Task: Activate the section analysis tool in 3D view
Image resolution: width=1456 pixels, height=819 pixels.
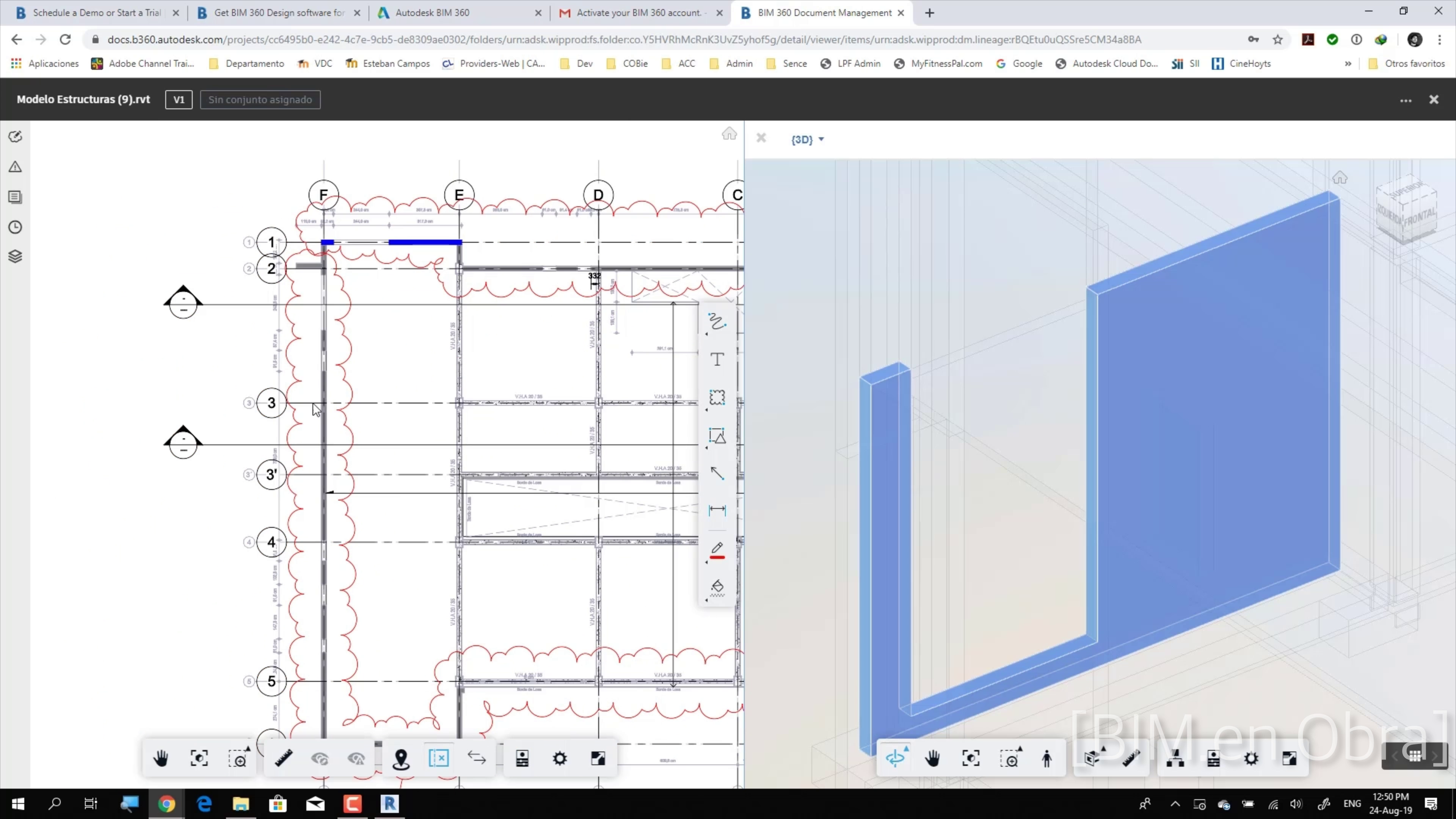Action: 1092,758
